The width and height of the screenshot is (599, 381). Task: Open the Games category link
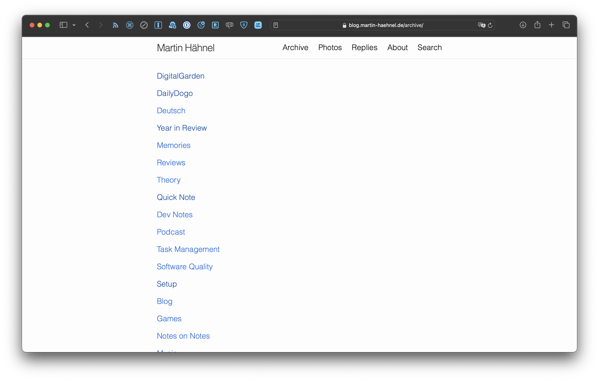169,318
